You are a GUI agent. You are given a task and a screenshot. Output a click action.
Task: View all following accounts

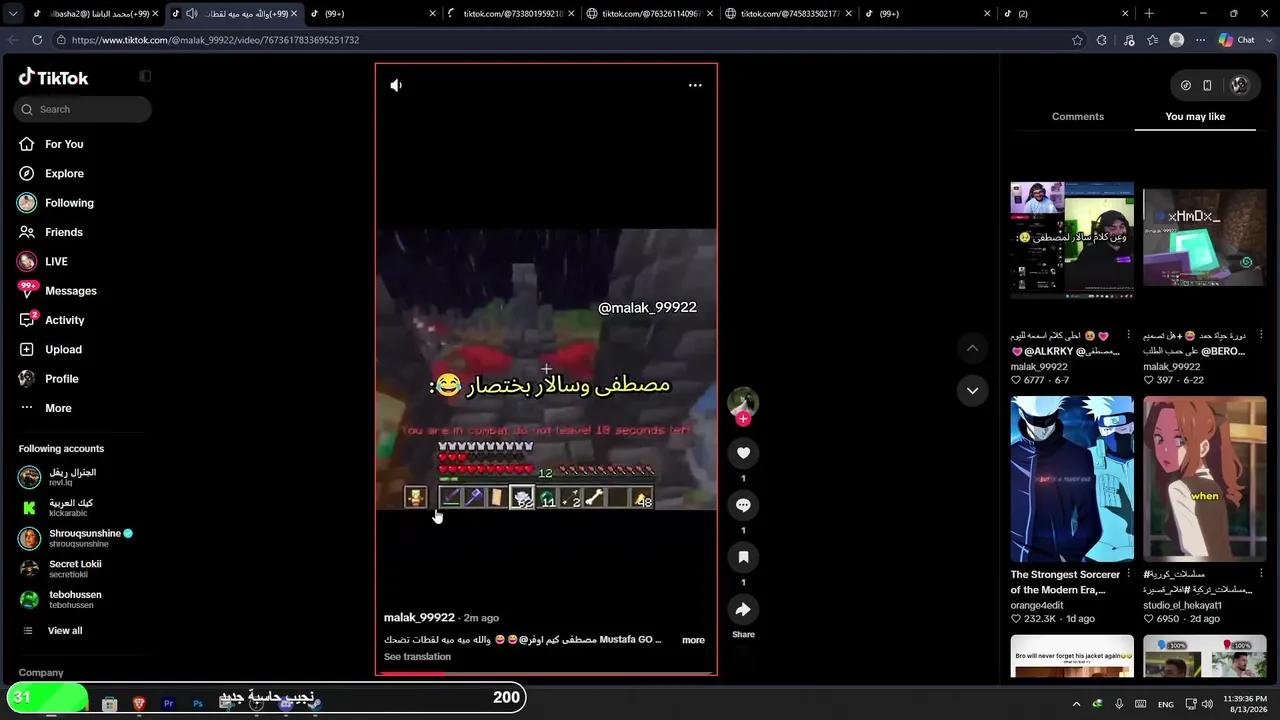[65, 631]
